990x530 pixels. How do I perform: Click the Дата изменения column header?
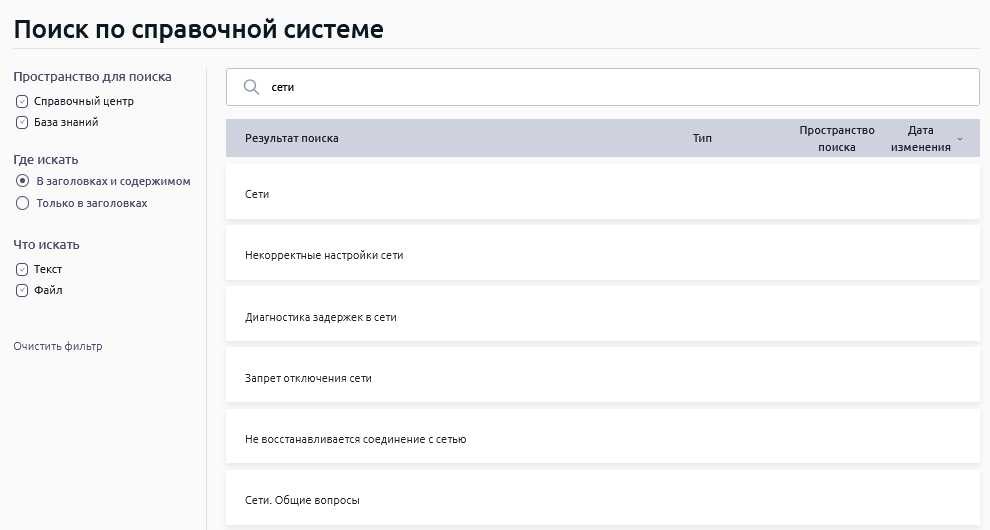[x=920, y=138]
